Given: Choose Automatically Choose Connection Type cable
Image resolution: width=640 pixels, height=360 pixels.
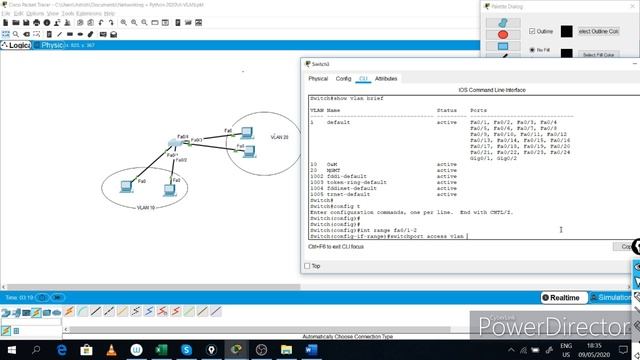Looking at the screenshot, I should pos(69,312).
